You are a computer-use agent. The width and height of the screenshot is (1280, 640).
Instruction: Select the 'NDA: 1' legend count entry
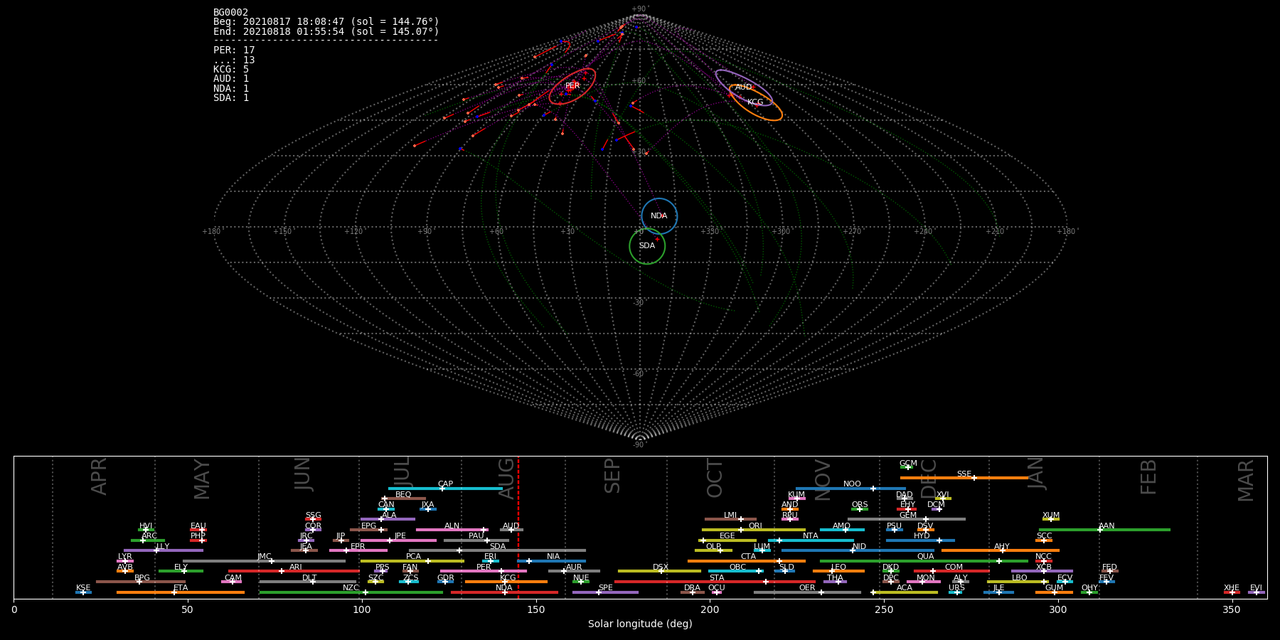(231, 88)
